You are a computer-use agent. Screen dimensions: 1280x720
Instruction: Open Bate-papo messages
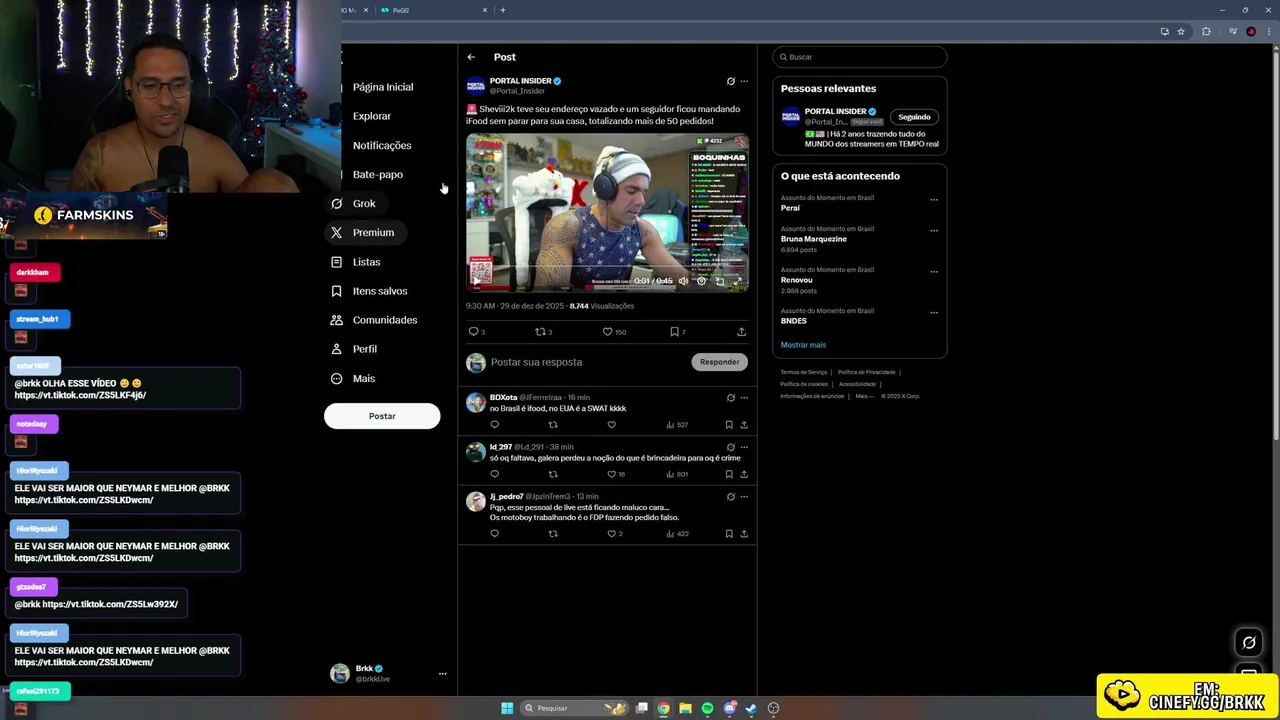pos(377,174)
